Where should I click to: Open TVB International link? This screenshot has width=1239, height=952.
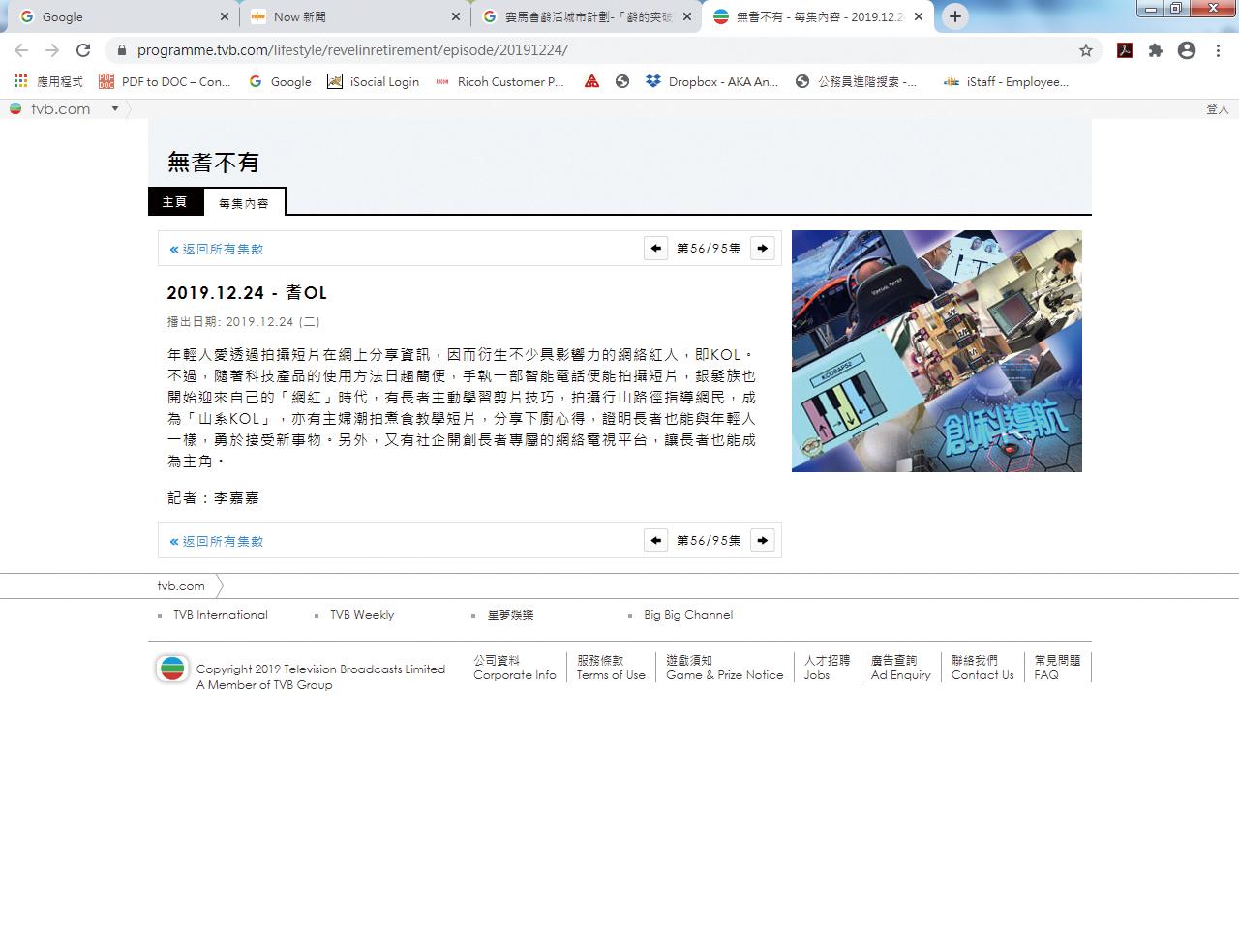(x=221, y=615)
